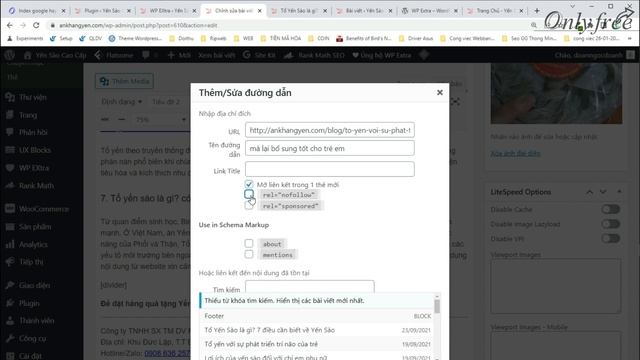Select result Tổ Yến Sào là gì? 7 điều
640x360 pixels.
317,330
